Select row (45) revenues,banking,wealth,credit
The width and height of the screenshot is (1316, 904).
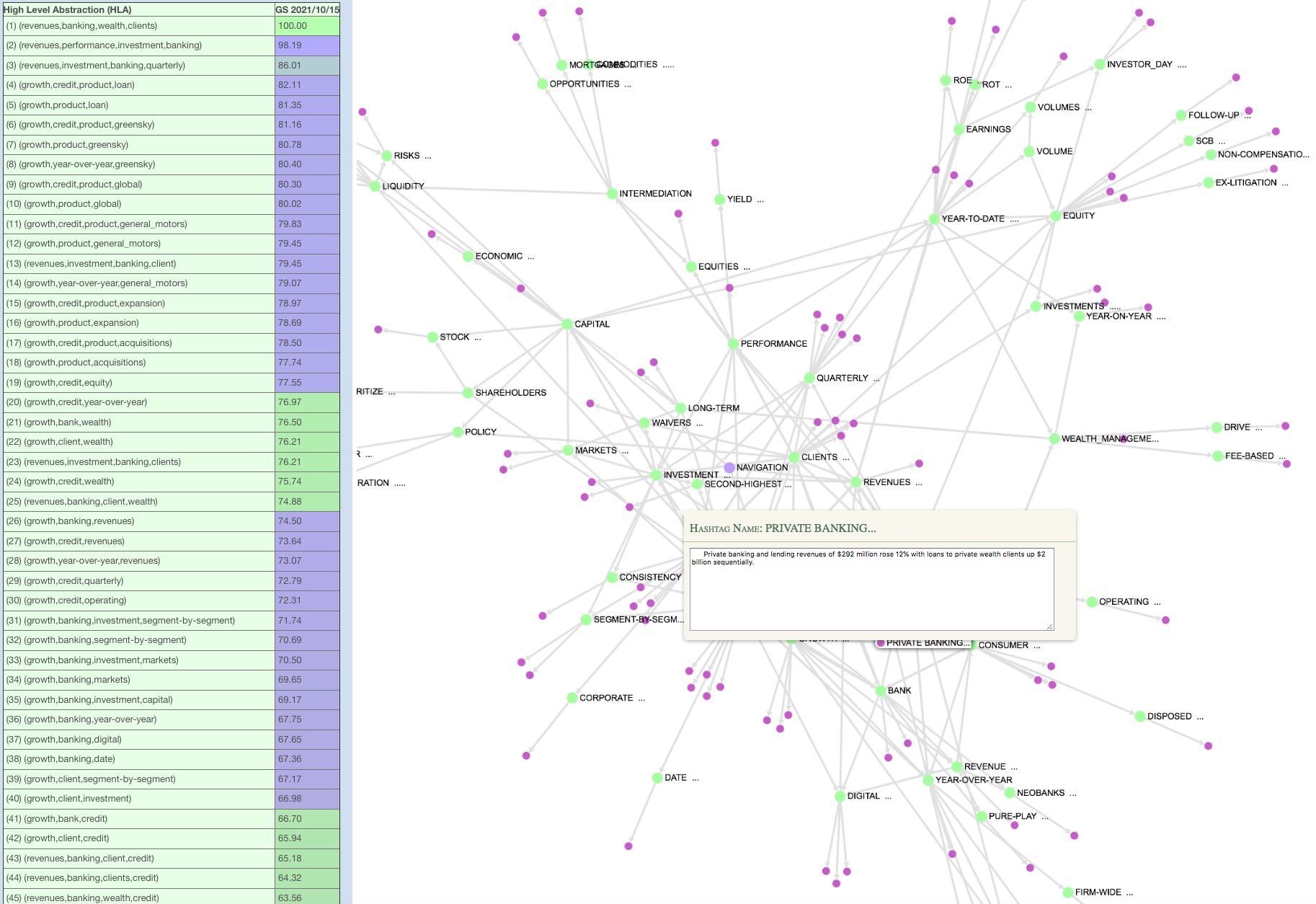[x=138, y=898]
